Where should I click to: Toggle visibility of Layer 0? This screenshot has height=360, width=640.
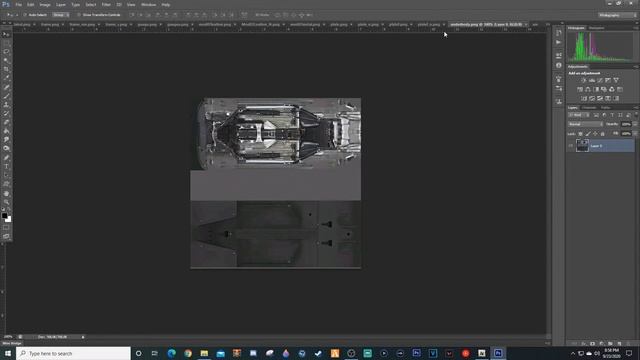coord(571,146)
